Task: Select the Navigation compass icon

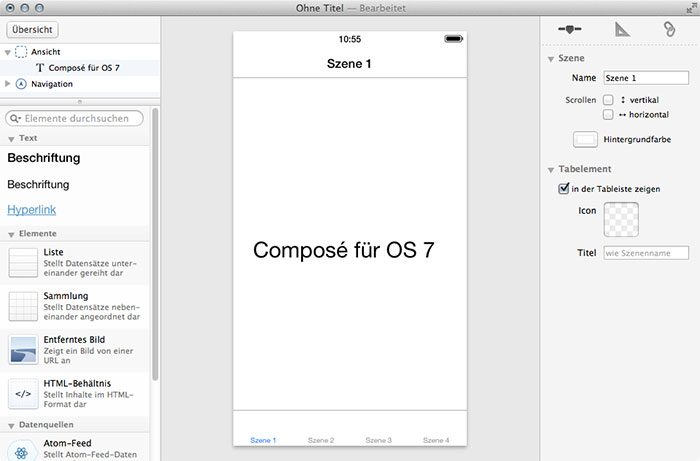Action: click(x=21, y=84)
